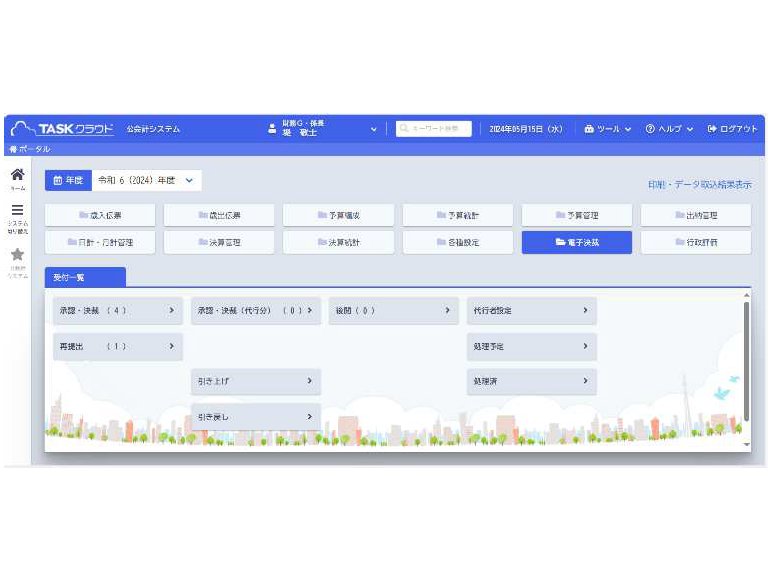The height and width of the screenshot is (578, 772).
Task: Open 再提出 (1) list
Action: (118, 347)
